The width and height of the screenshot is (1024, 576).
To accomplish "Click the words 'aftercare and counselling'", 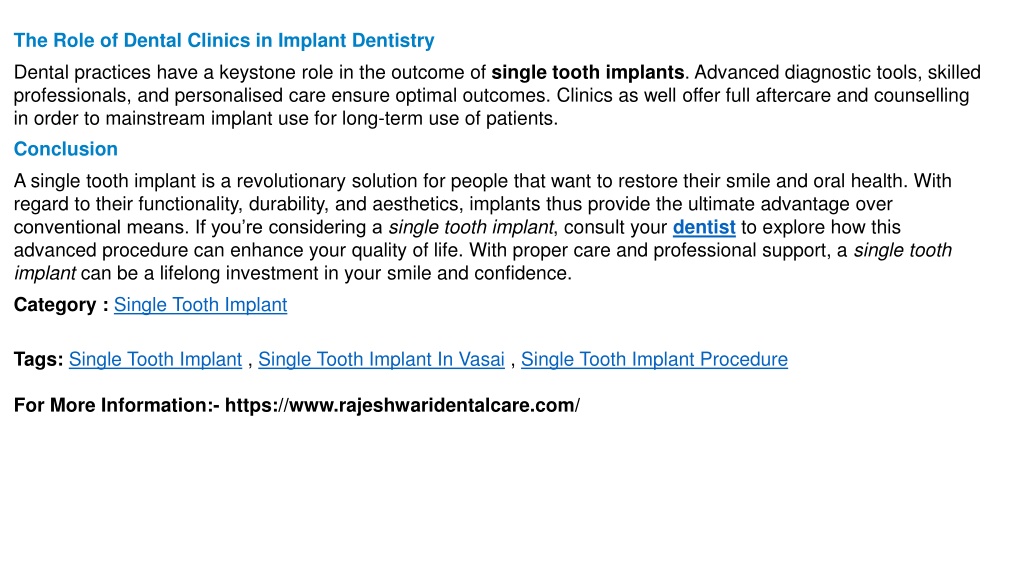I will (862, 95).
